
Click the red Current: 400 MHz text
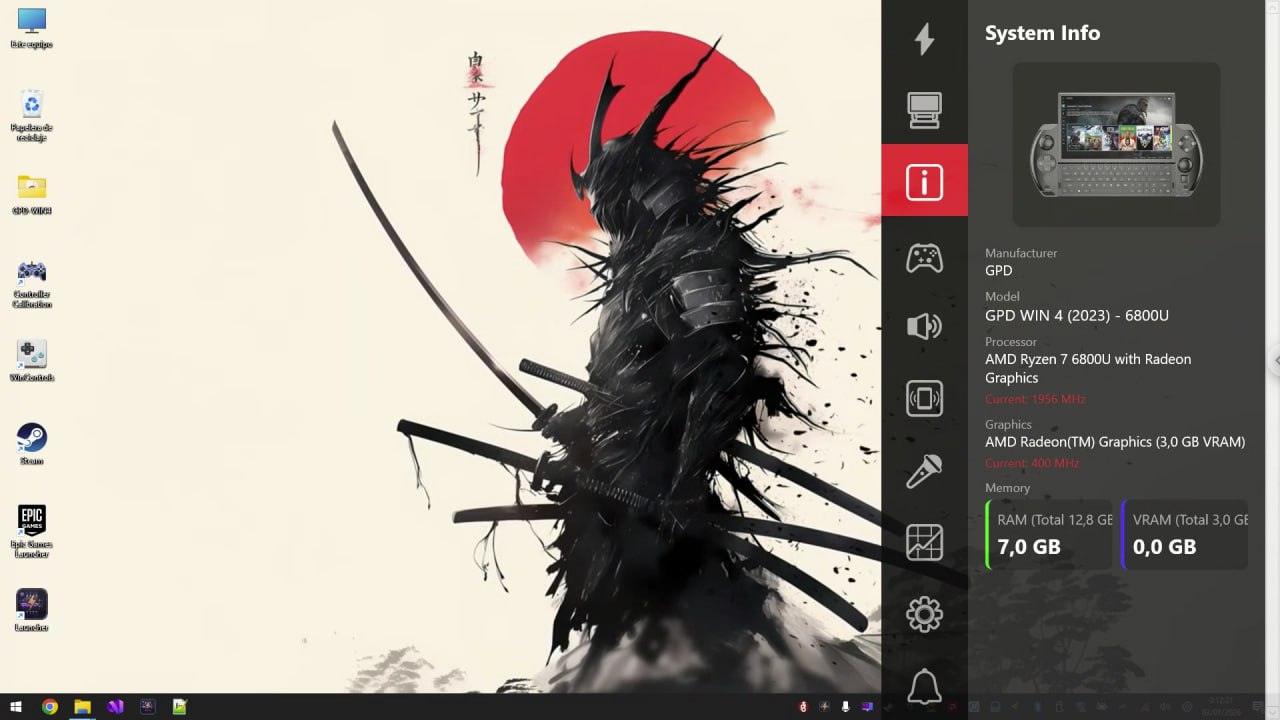[x=1031, y=463]
